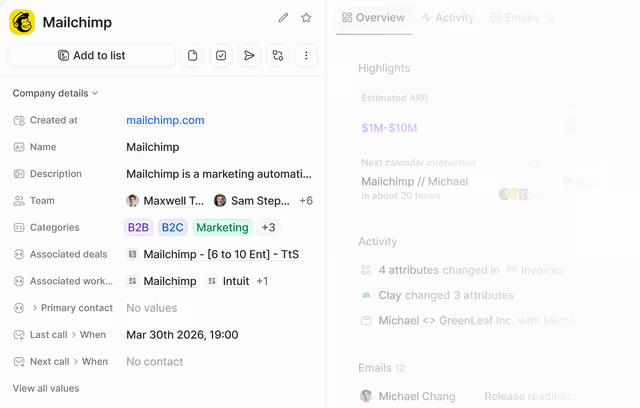Click the workflow branching icon button
Screen dimensions: 640x408
pos(278,55)
